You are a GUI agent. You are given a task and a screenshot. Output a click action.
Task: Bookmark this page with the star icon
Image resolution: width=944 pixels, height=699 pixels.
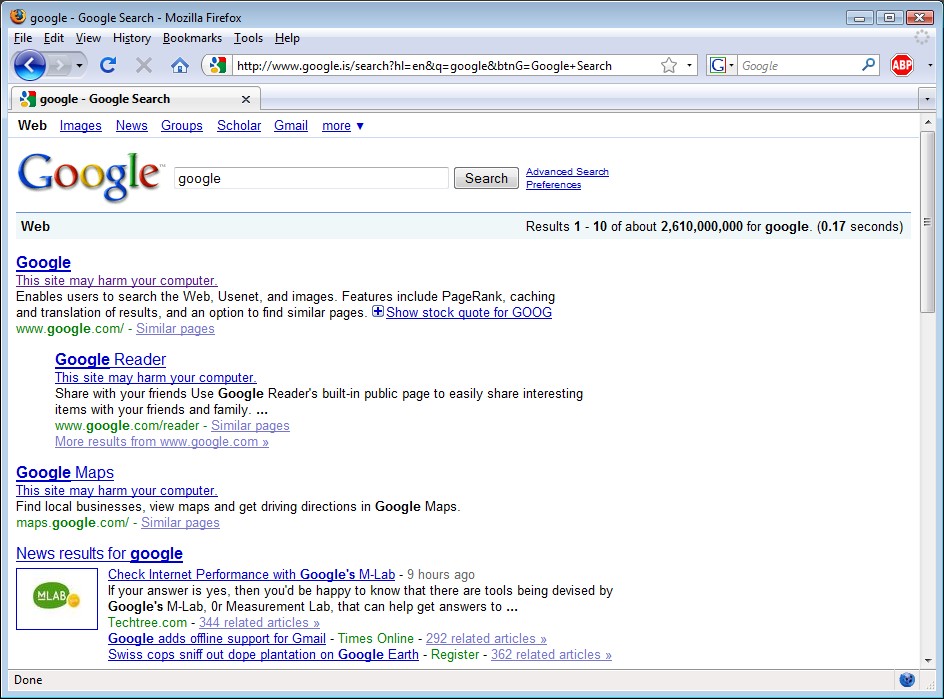pos(669,65)
